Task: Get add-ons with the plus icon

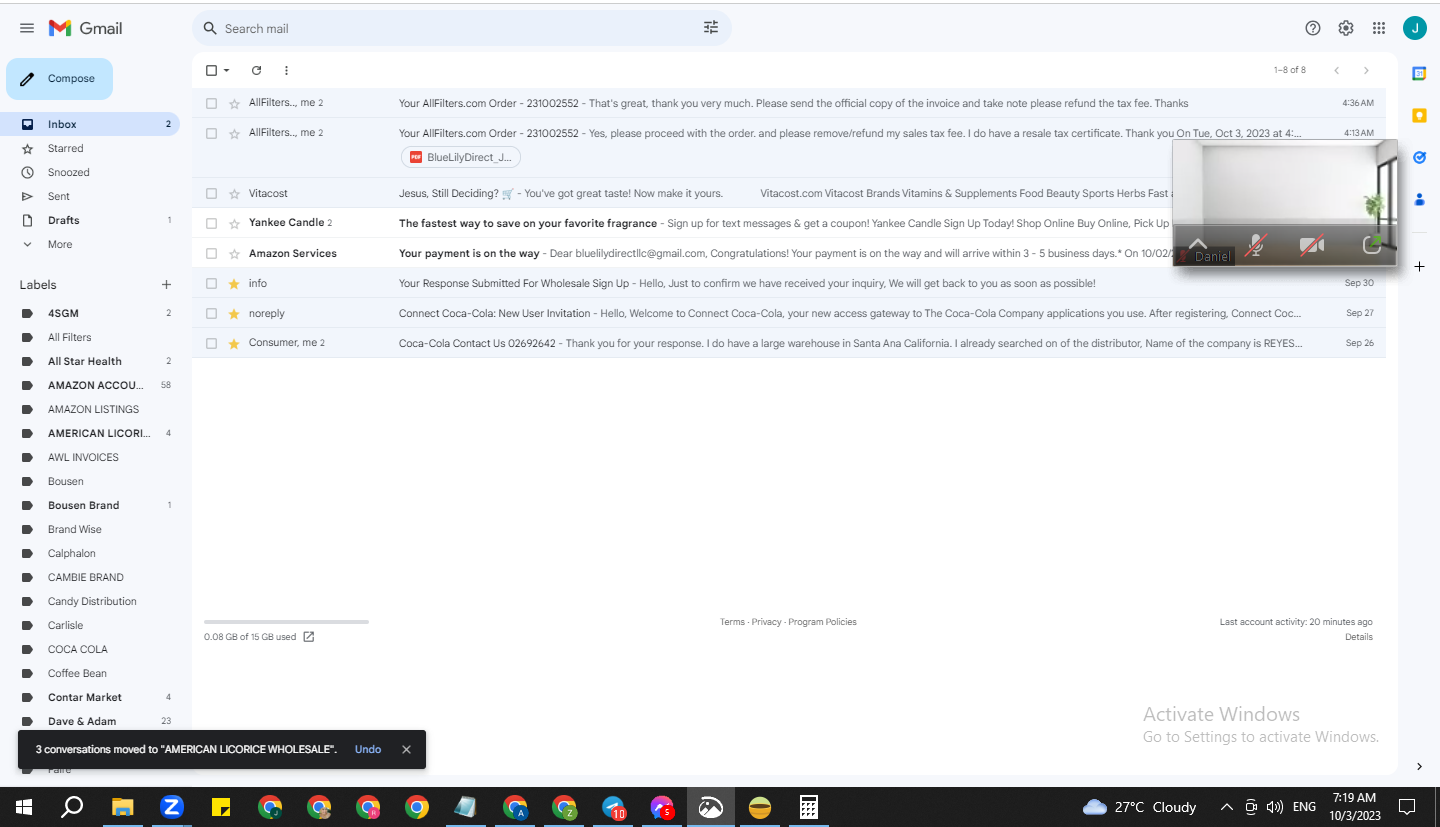Action: (1419, 266)
